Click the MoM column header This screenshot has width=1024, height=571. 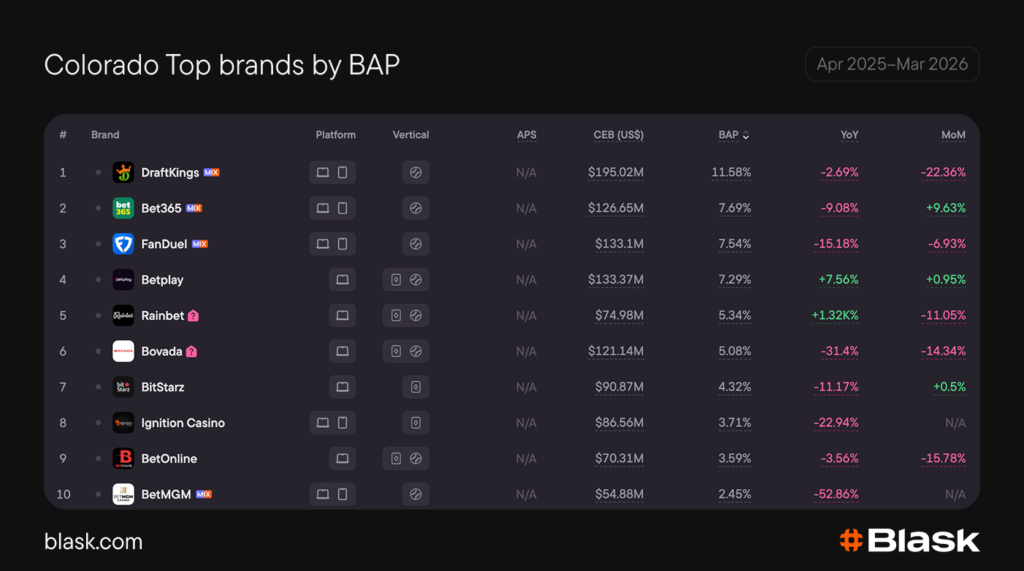954,135
